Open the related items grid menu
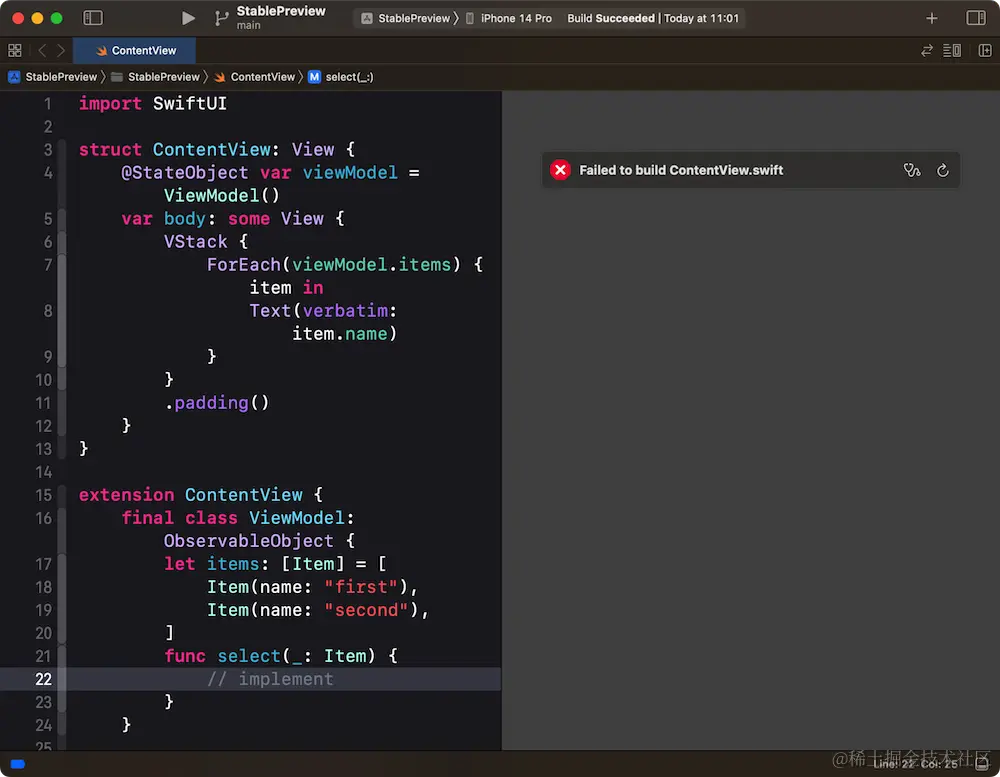1000x777 pixels. [15, 50]
